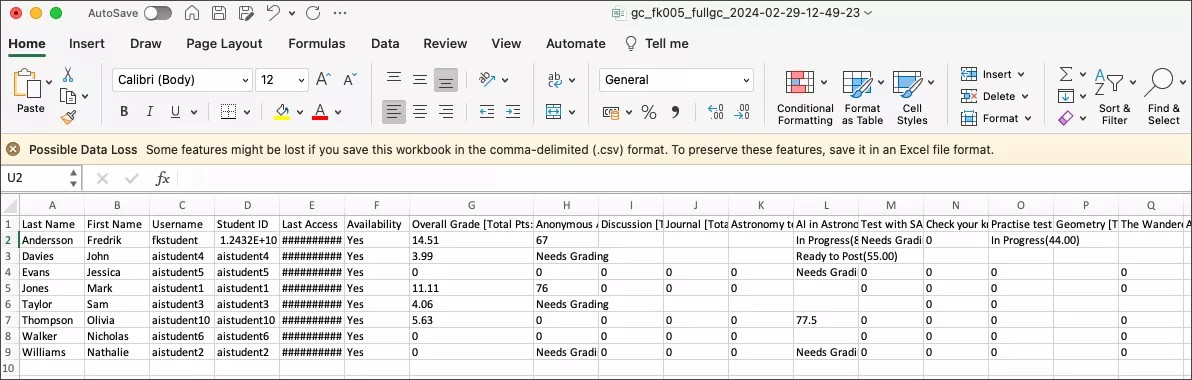The width and height of the screenshot is (1192, 380).
Task: Toggle italic formatting
Action: 150,112
